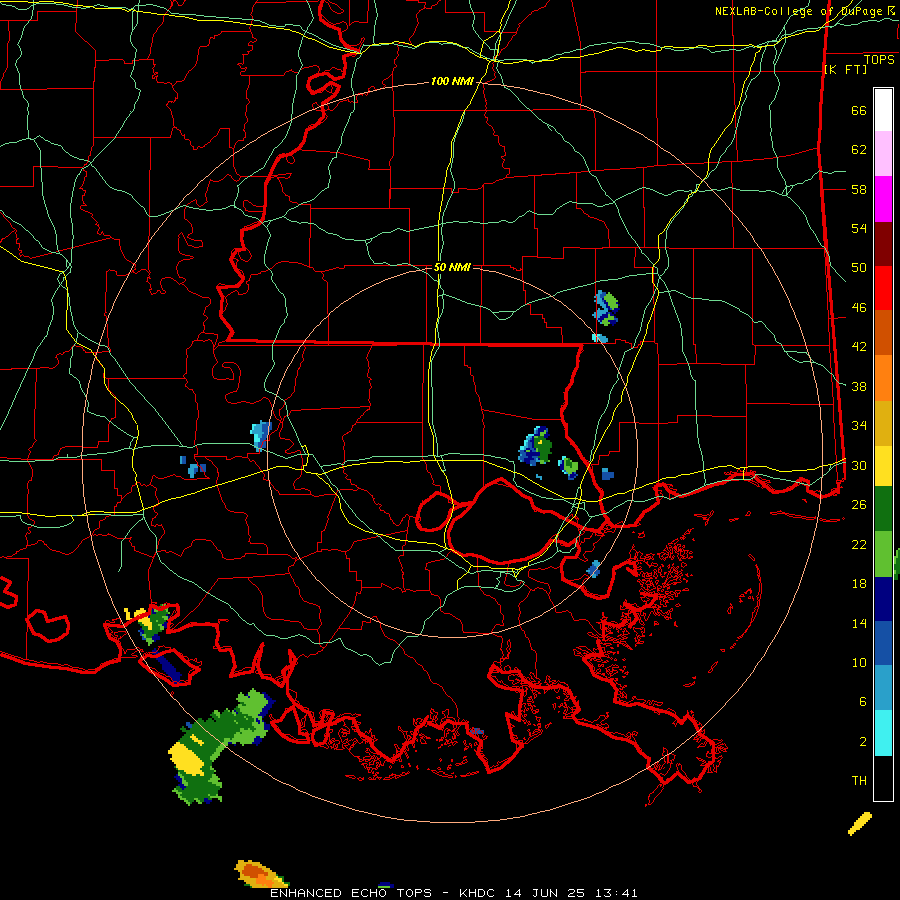Pick the bright yellow band in legend
Viewport: 900px width, 900px height.
pyautogui.click(x=883, y=466)
